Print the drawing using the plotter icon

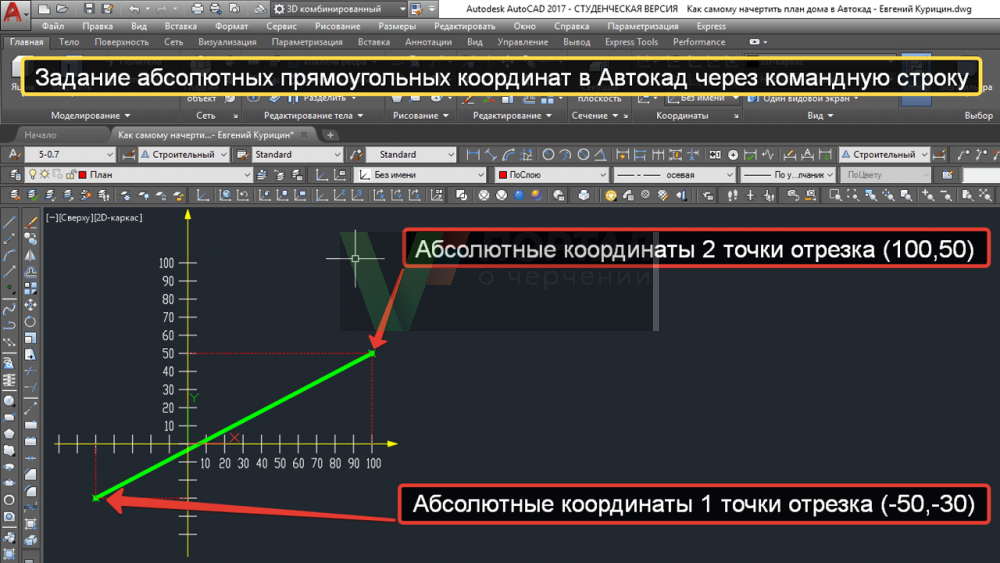(x=197, y=9)
